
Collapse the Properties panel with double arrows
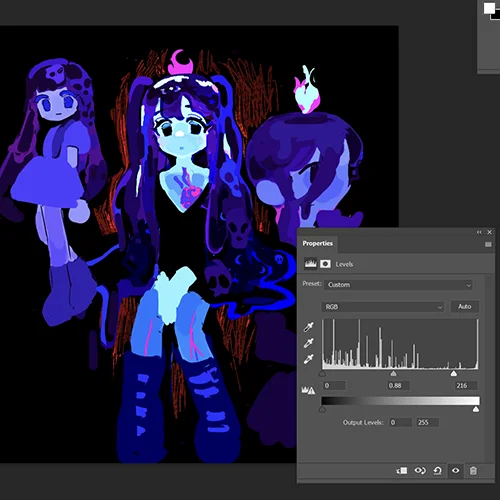click(479, 232)
